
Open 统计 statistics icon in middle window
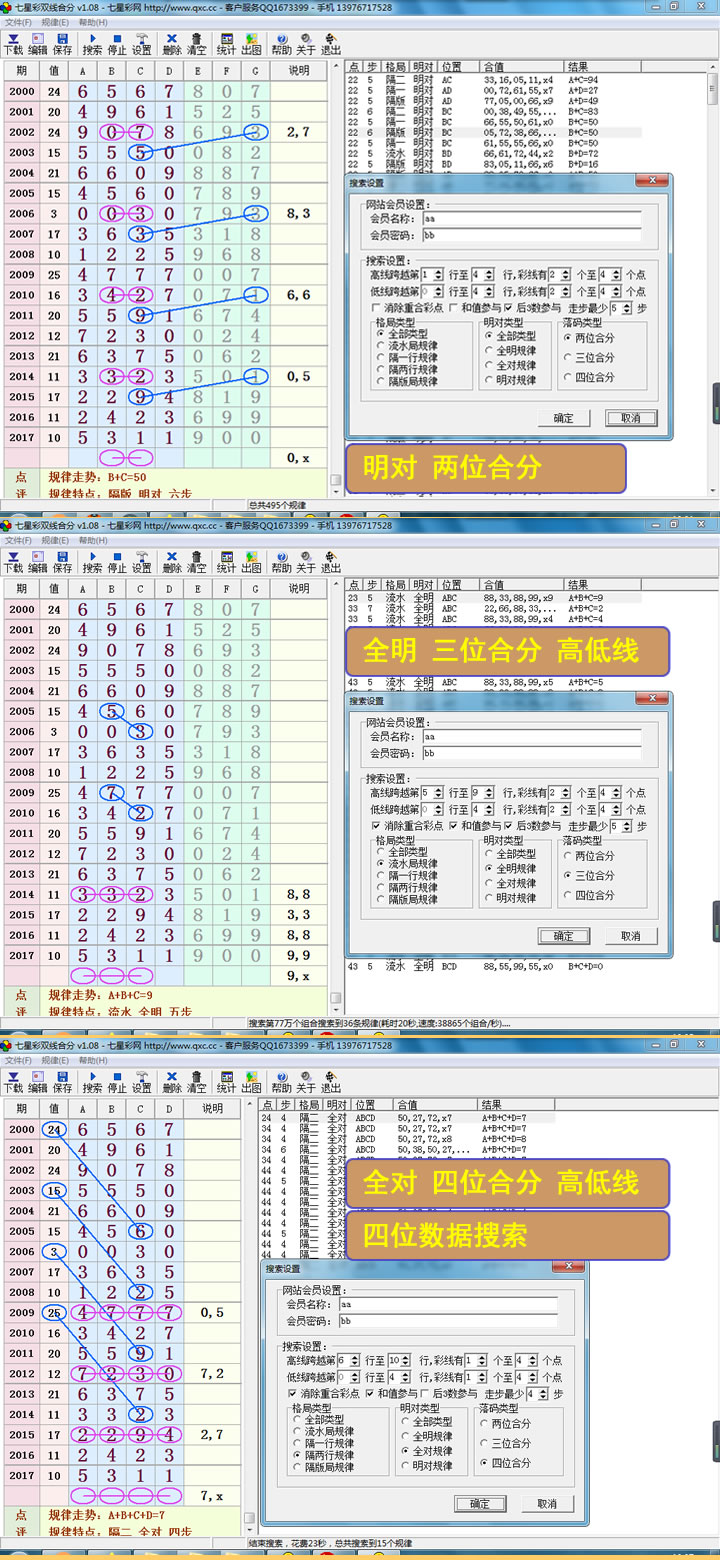(227, 561)
